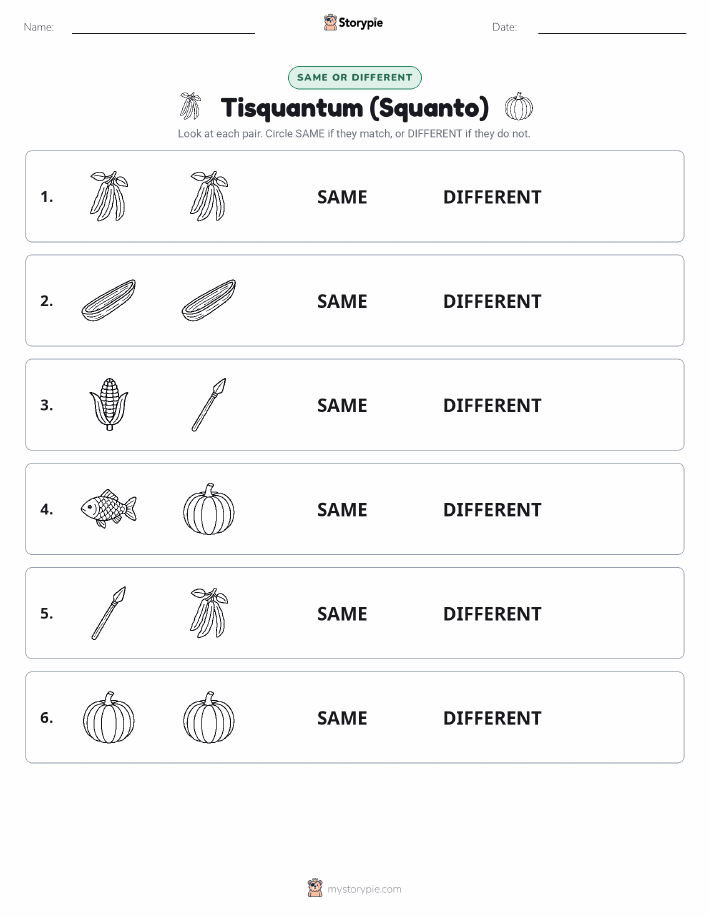Click the spear icon in row 5

pyautogui.click(x=109, y=612)
